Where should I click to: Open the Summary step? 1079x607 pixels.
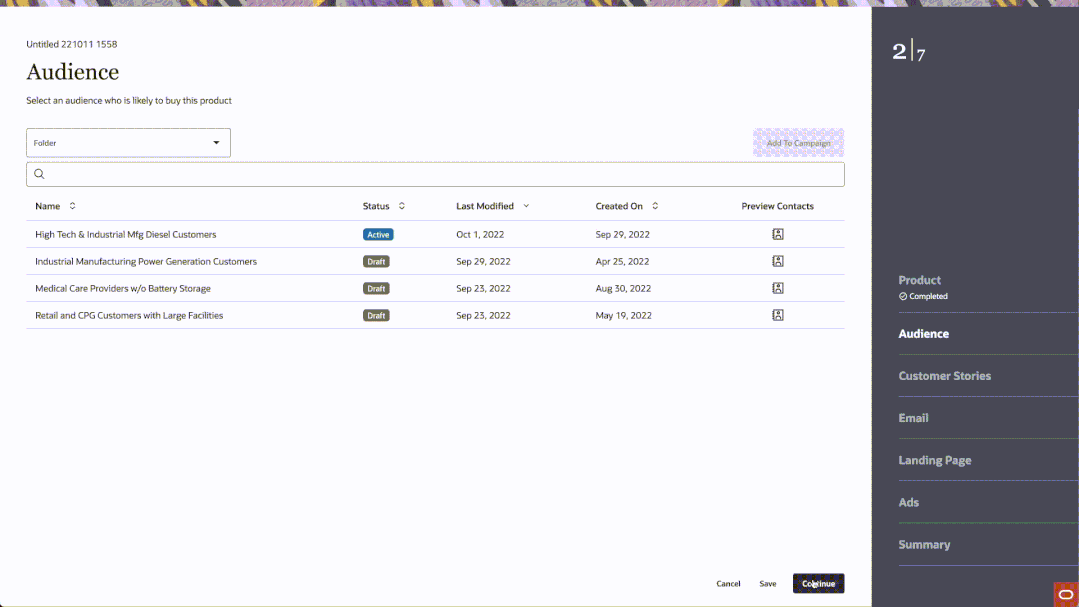click(923, 544)
